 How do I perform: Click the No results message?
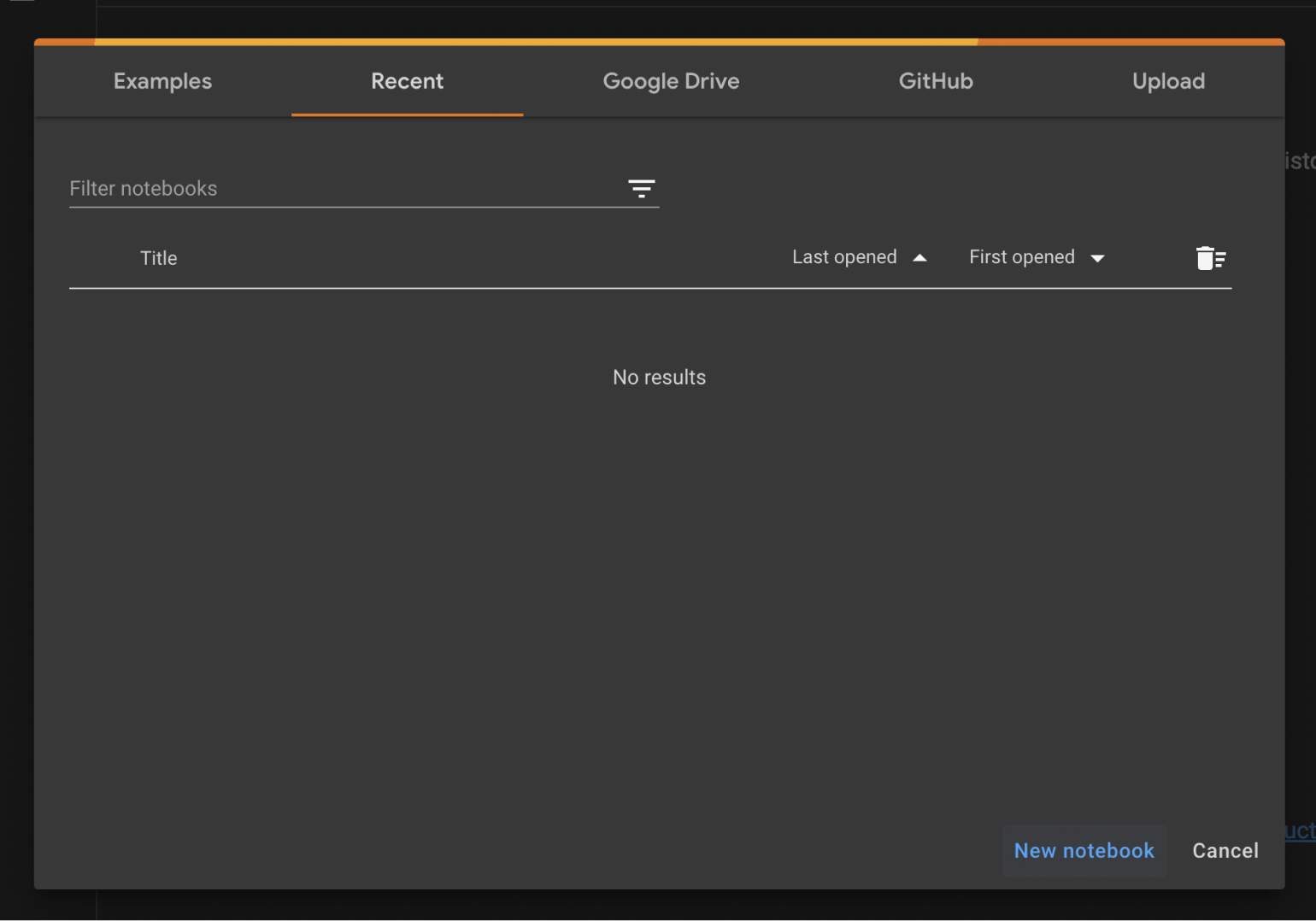pos(659,378)
